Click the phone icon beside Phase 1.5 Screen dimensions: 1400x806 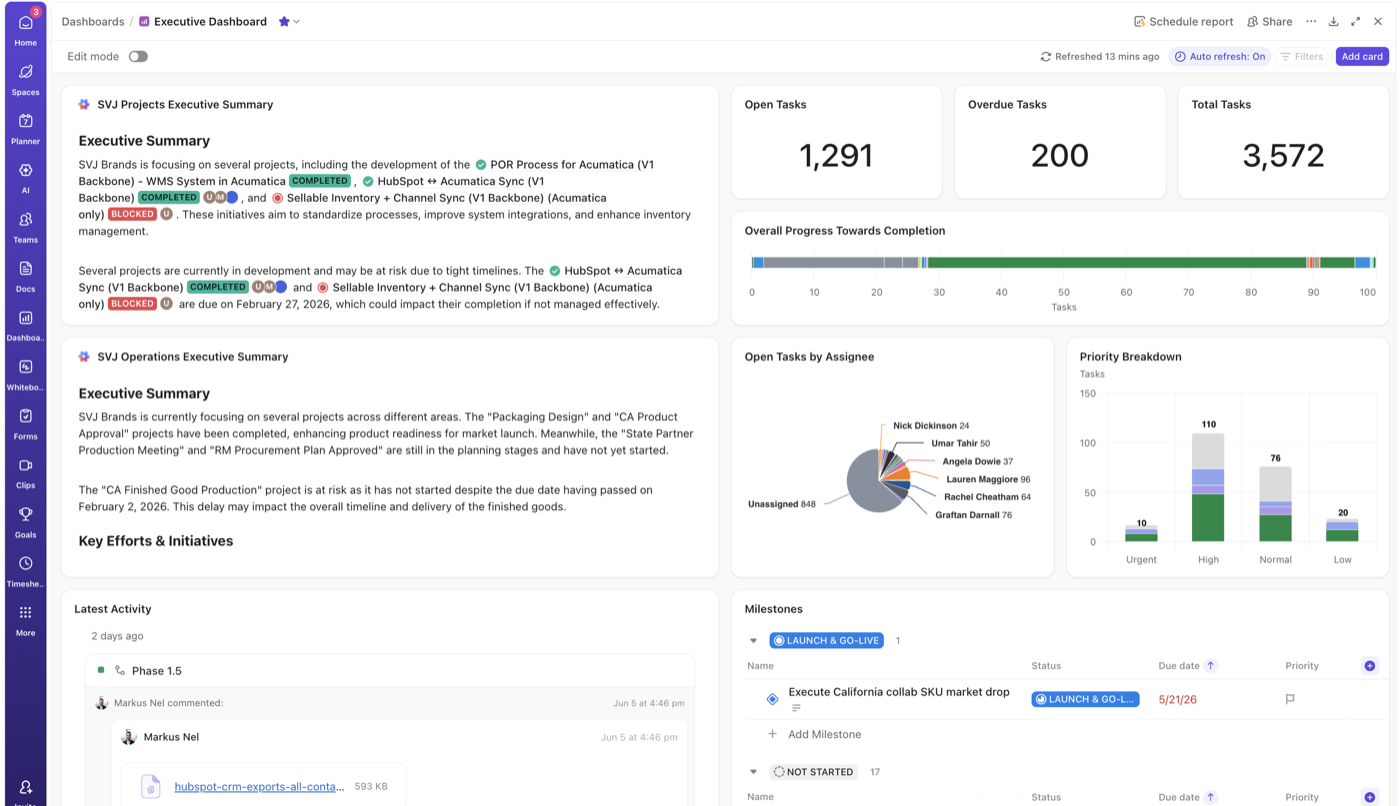(x=120, y=671)
